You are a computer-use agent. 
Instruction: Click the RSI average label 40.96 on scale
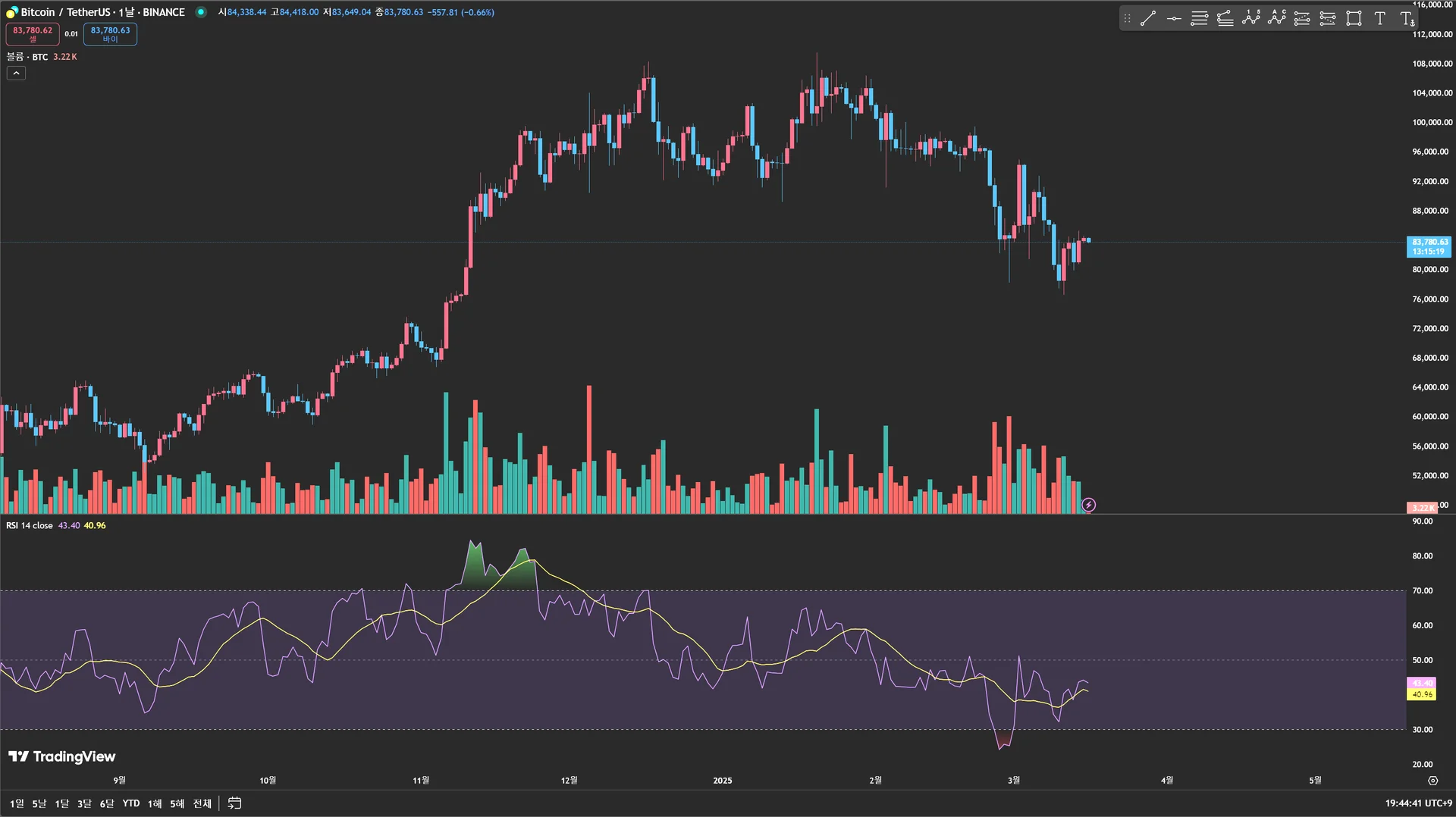1422,694
